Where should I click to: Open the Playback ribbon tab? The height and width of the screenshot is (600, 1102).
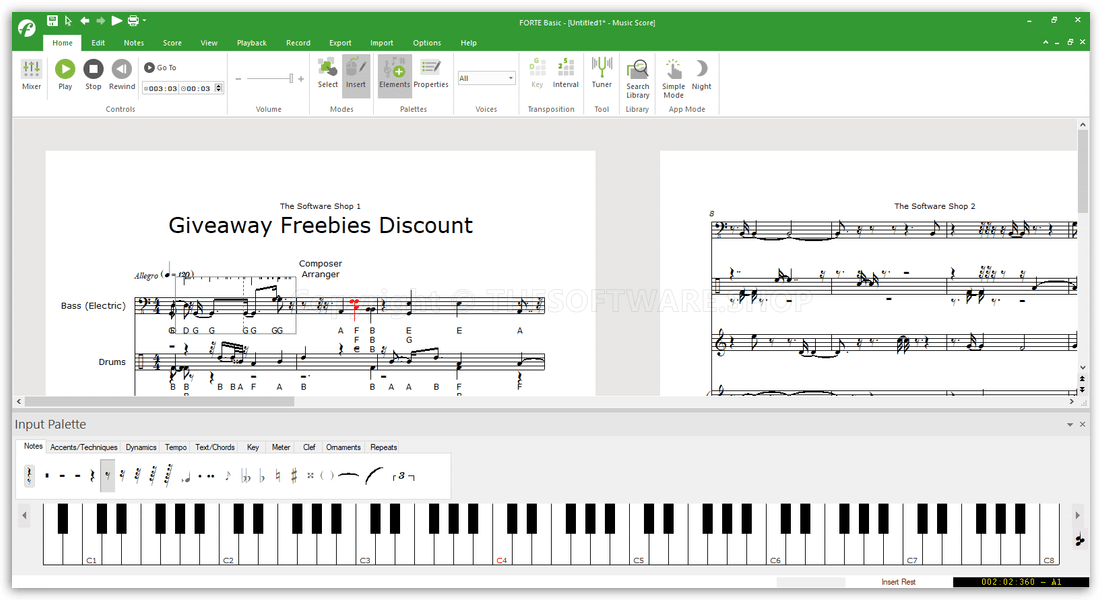pyautogui.click(x=252, y=43)
